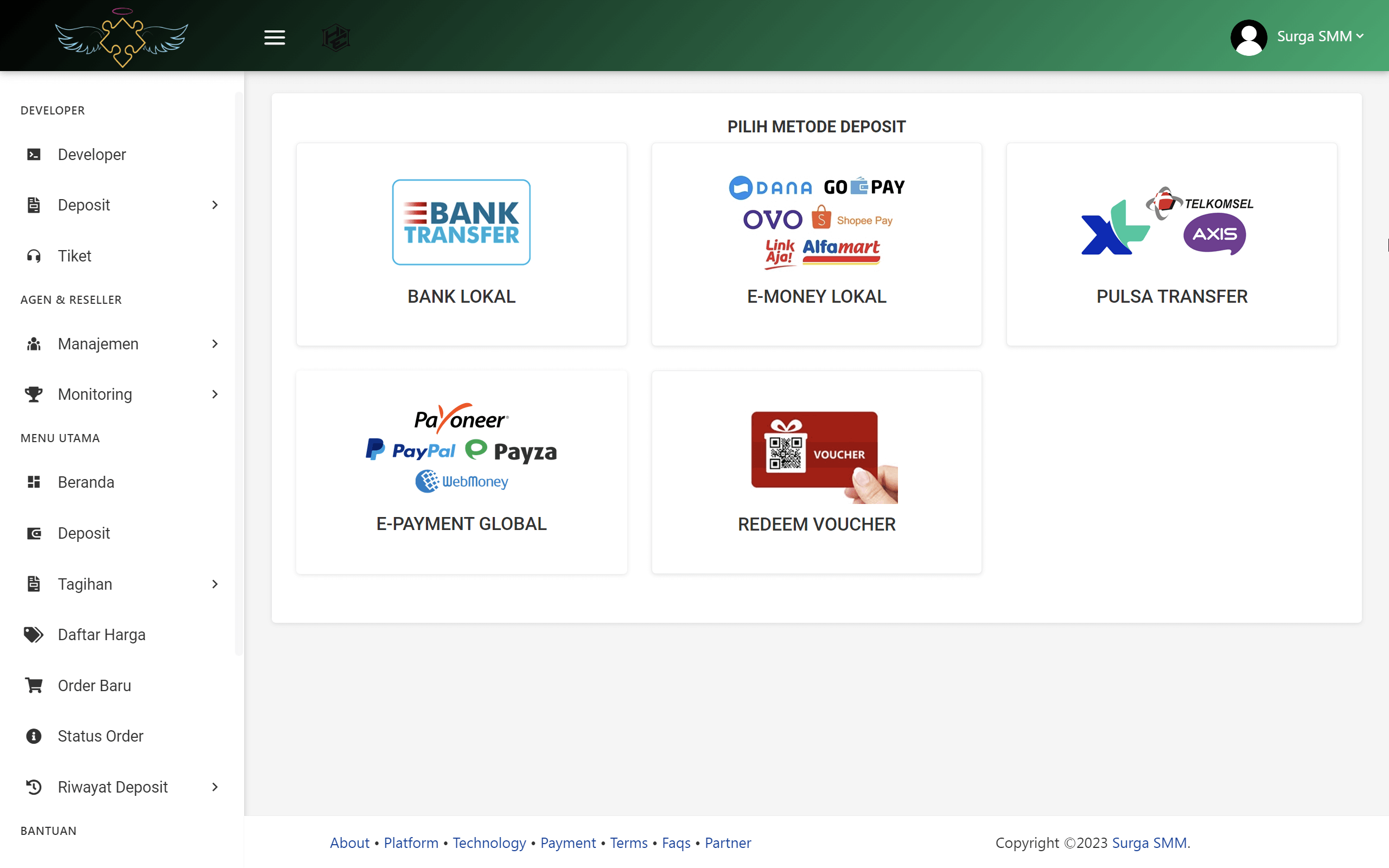Click the Faqs footer link

[x=676, y=843]
